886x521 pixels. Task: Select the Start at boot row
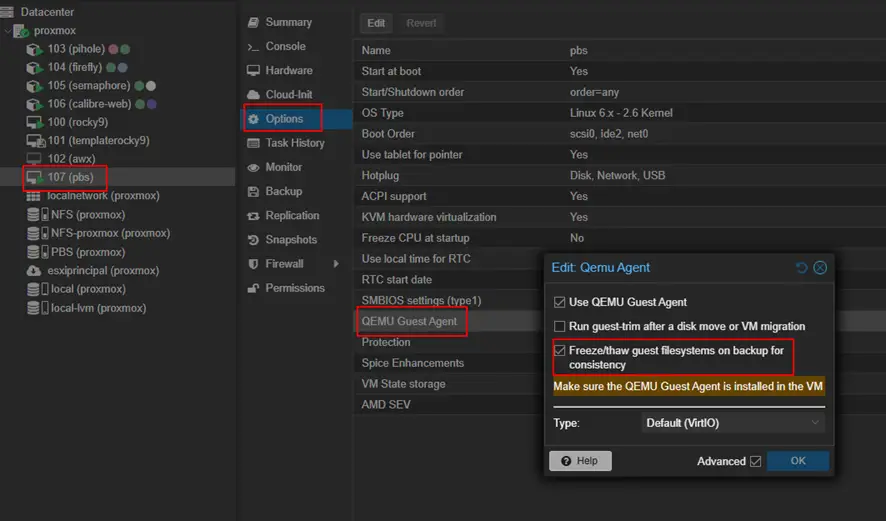pyautogui.click(x=620, y=71)
